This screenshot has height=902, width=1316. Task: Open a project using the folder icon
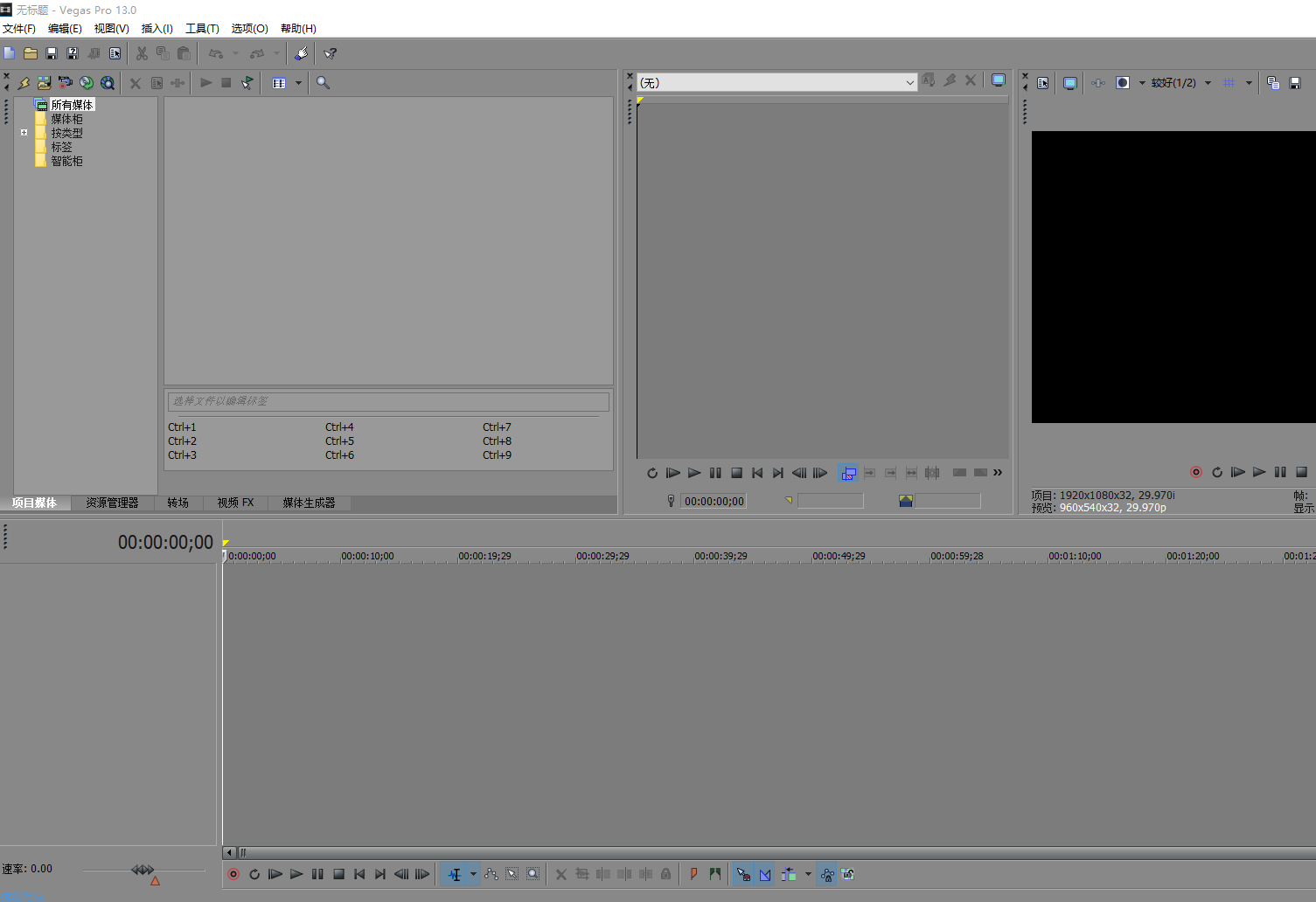pyautogui.click(x=31, y=53)
